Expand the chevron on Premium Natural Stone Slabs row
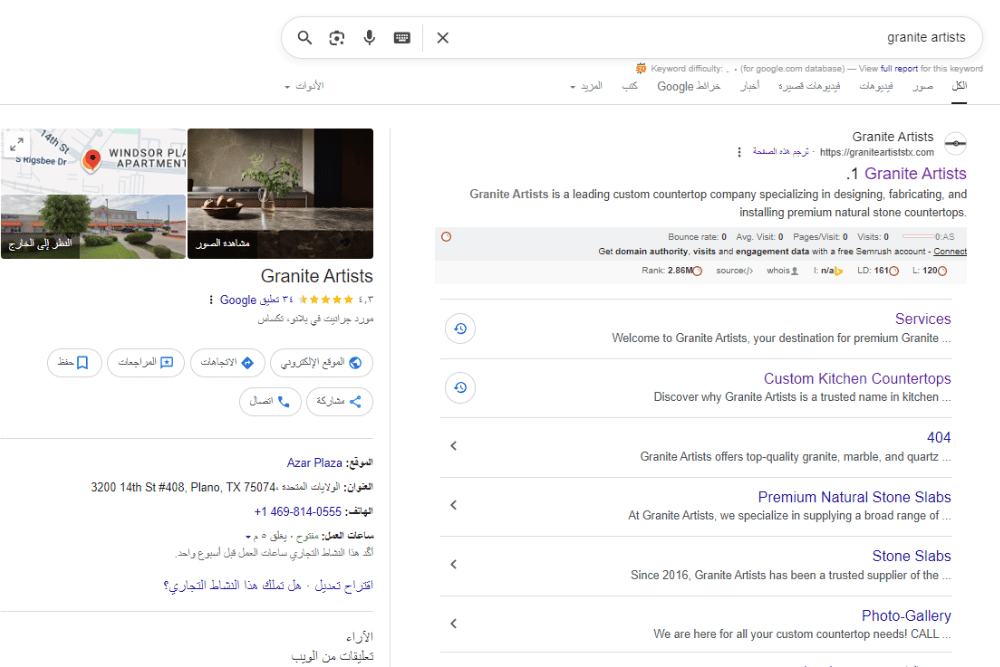 coord(453,505)
